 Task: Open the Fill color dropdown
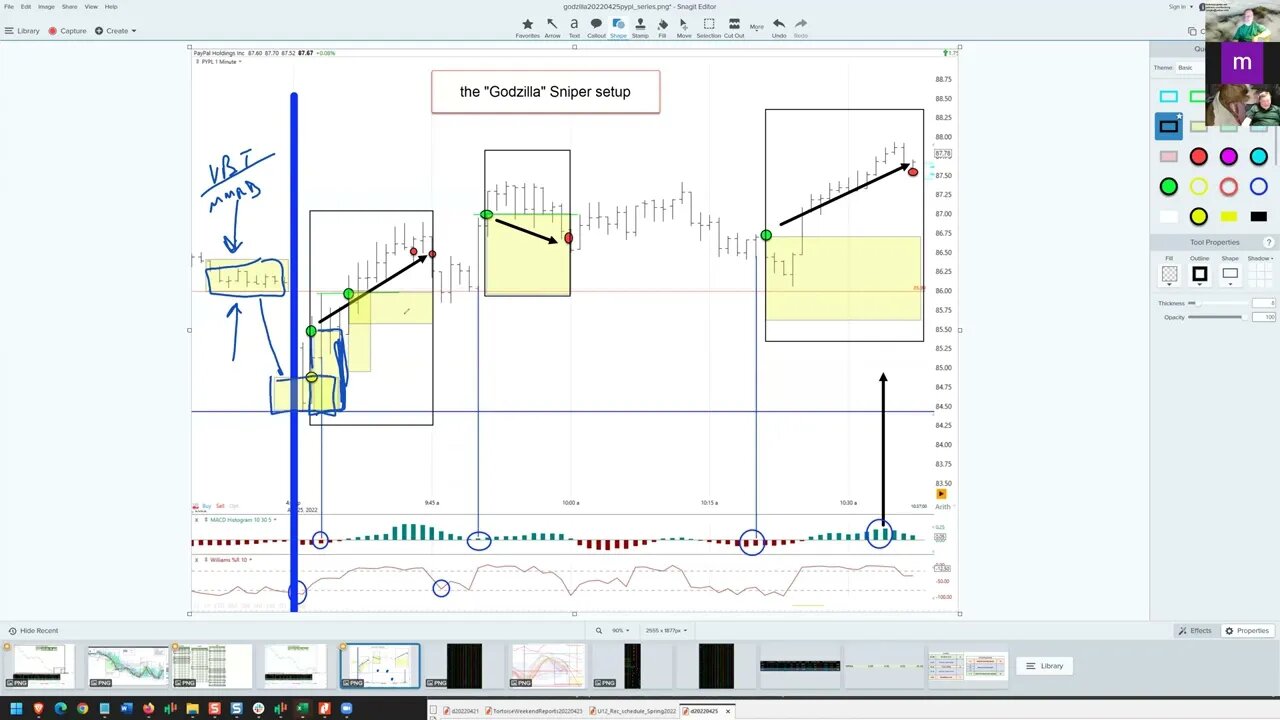point(1169,275)
